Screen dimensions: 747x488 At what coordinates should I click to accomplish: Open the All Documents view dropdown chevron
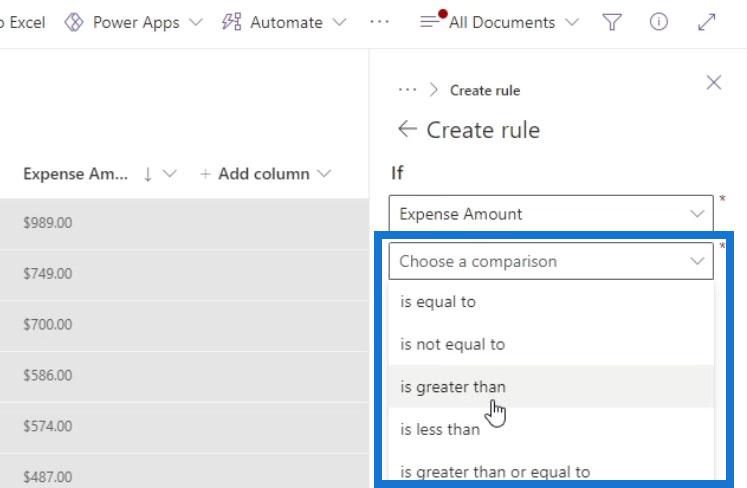click(572, 22)
